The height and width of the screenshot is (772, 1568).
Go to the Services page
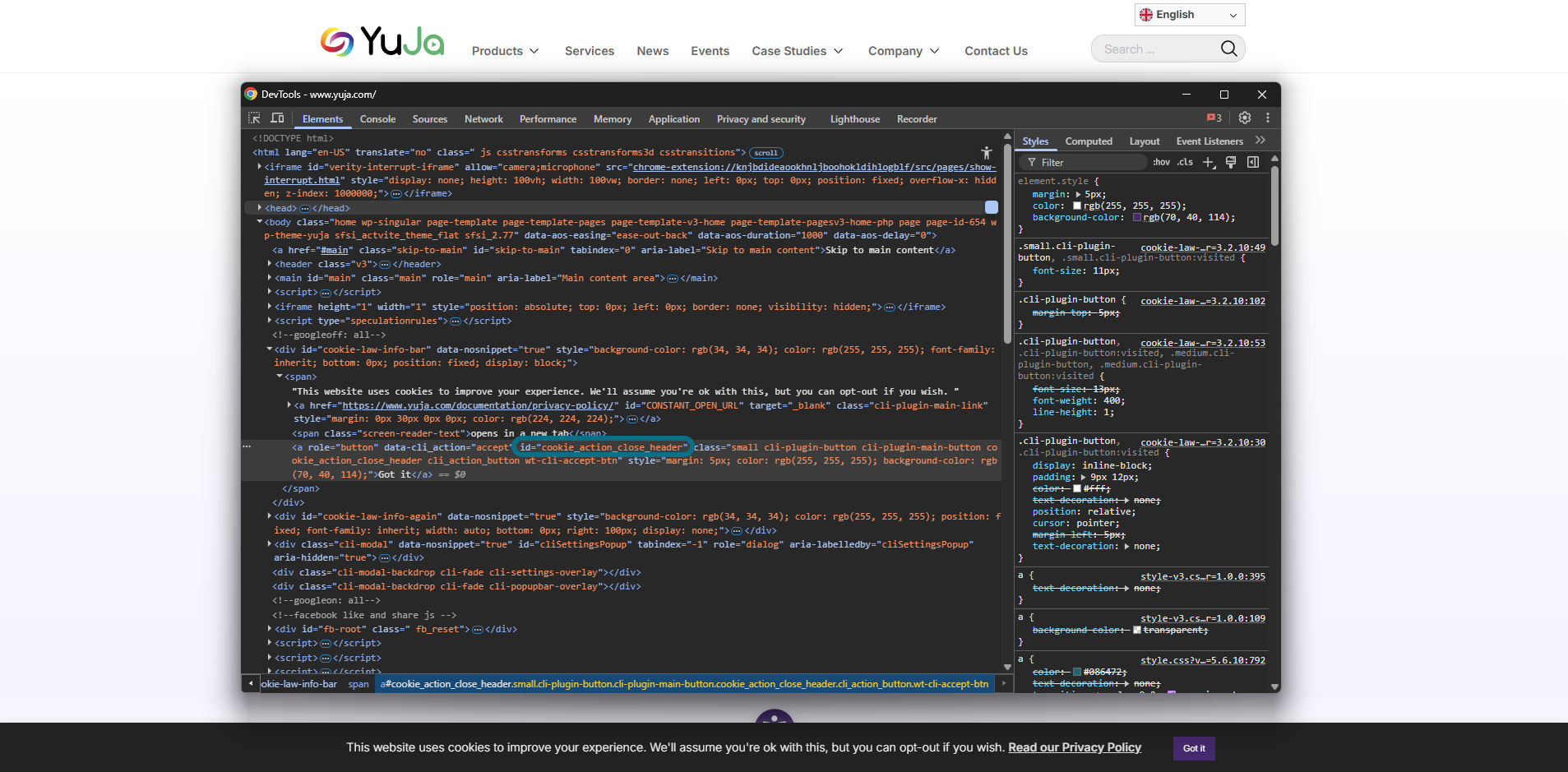pos(590,51)
